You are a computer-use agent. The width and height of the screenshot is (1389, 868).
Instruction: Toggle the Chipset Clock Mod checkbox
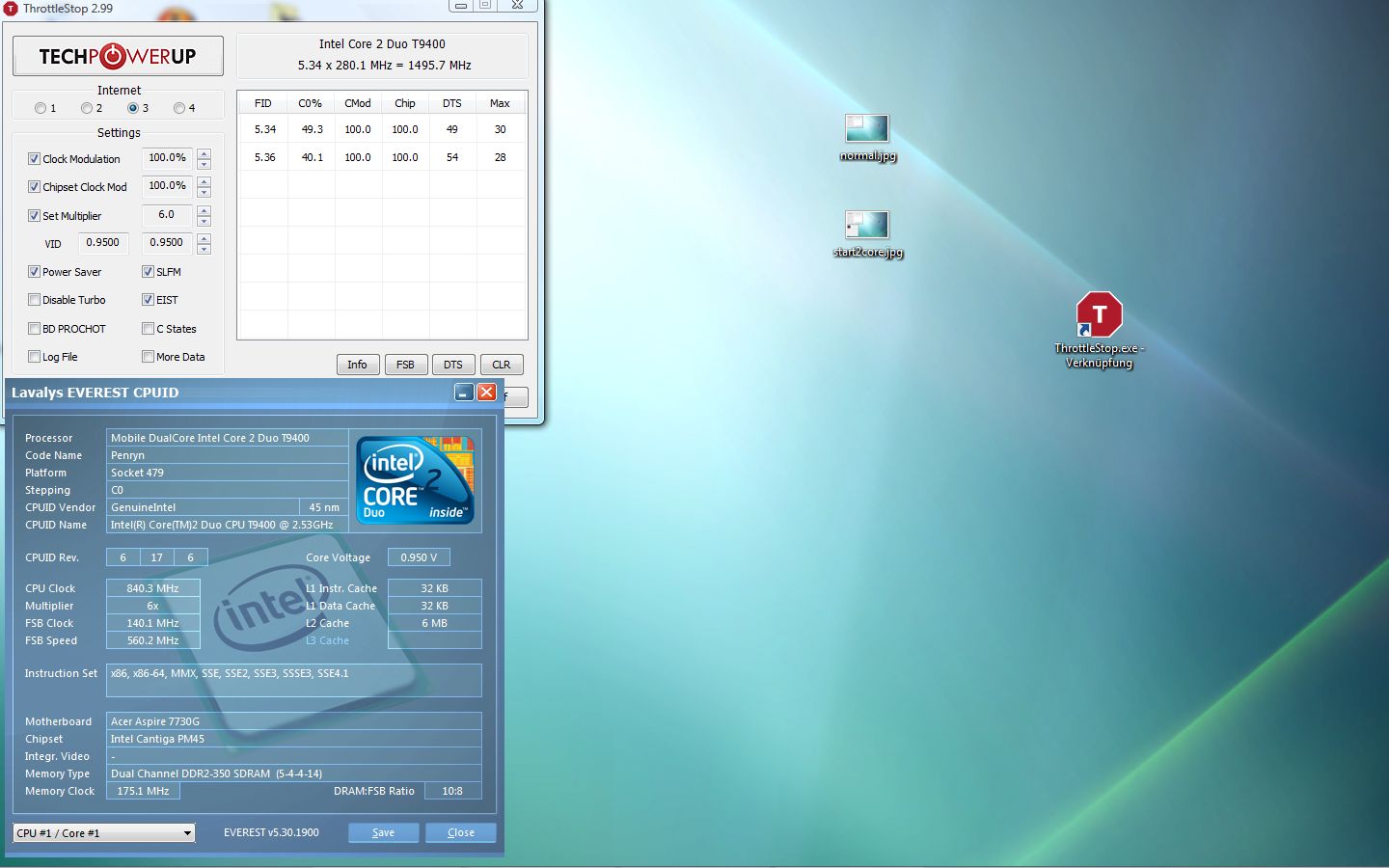pyautogui.click(x=35, y=187)
